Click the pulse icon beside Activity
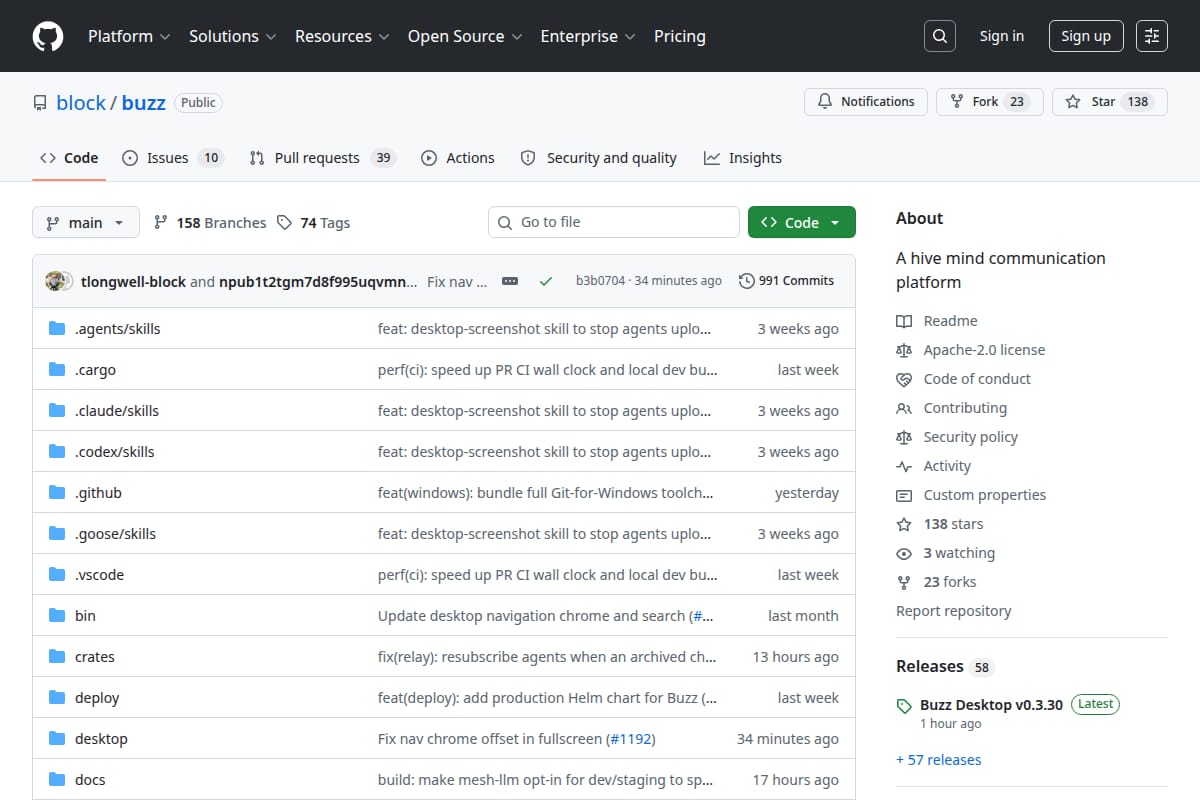 click(x=904, y=466)
